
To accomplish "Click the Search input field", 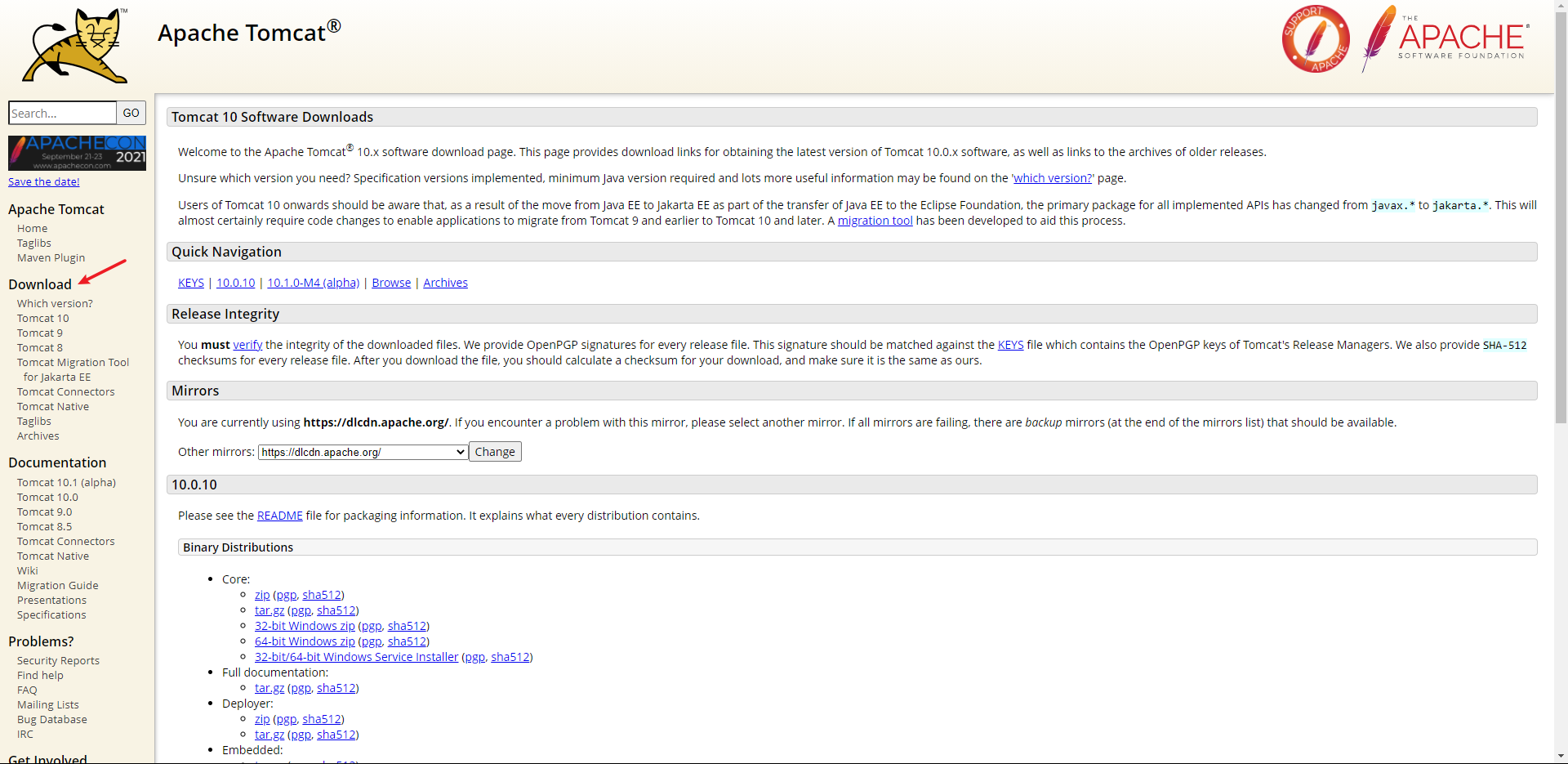I will click(x=62, y=113).
